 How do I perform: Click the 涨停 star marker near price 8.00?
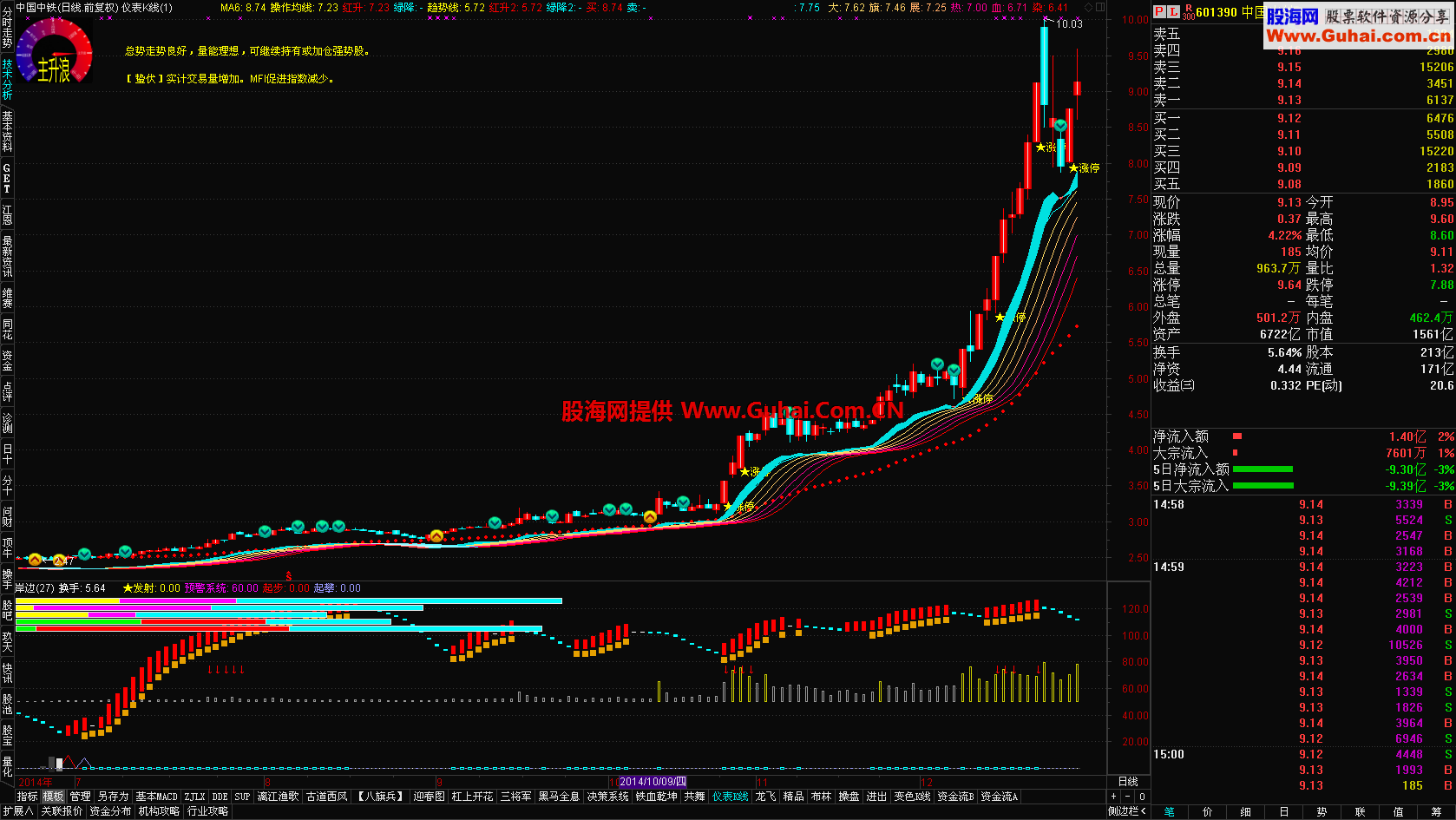click(1085, 168)
